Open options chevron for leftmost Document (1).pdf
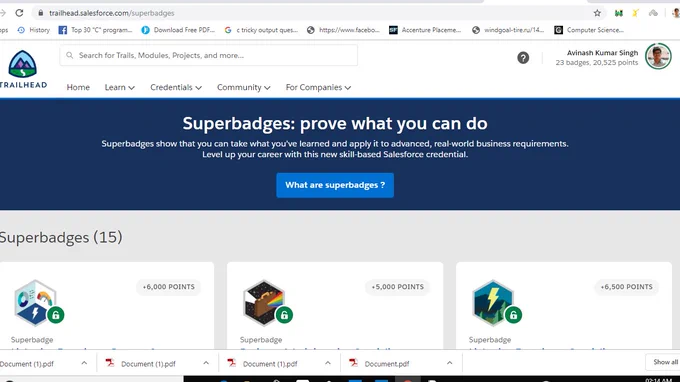 (84, 363)
